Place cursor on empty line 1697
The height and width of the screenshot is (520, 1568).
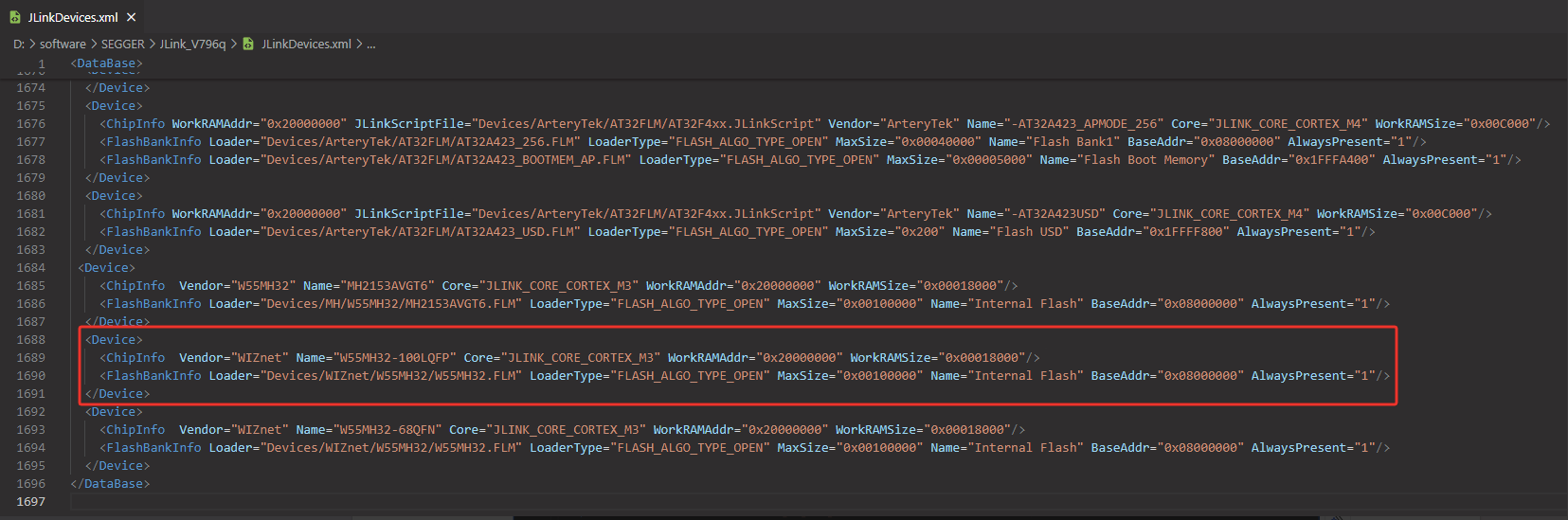point(379,501)
